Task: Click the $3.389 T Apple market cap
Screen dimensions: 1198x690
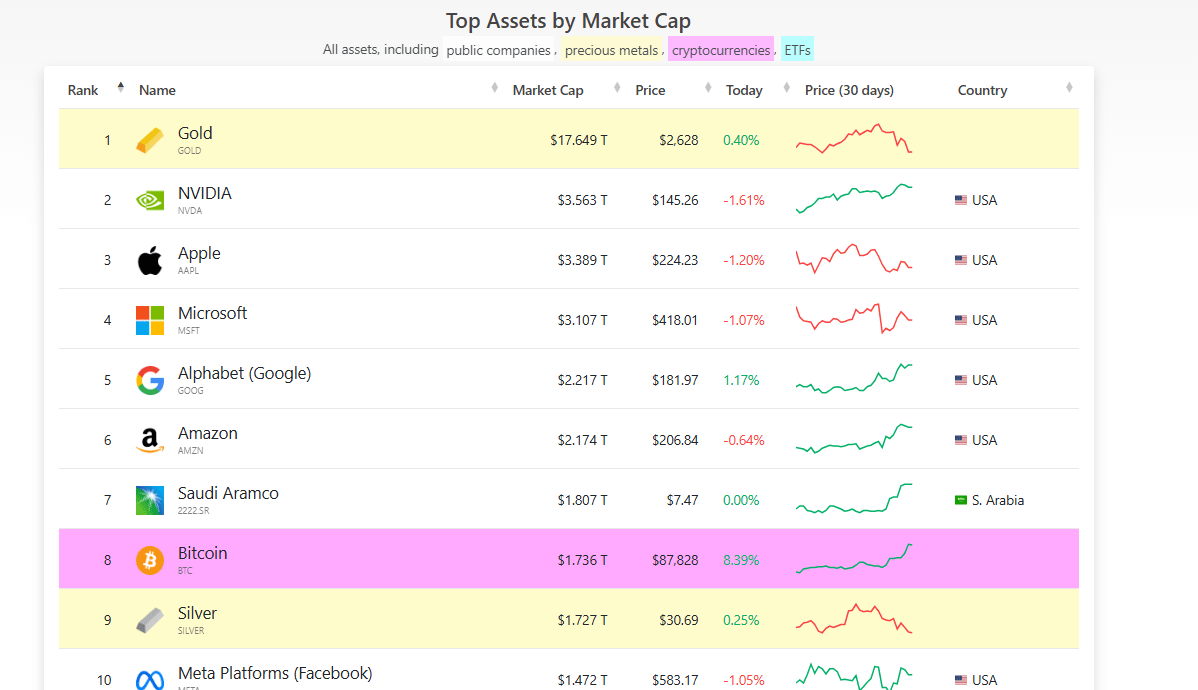Action: (582, 260)
